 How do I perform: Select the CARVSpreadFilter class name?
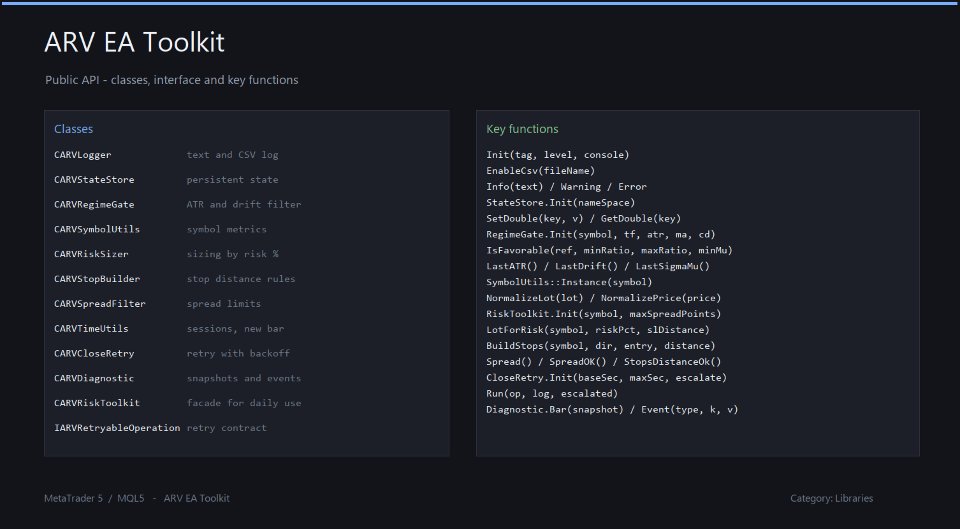pos(100,304)
